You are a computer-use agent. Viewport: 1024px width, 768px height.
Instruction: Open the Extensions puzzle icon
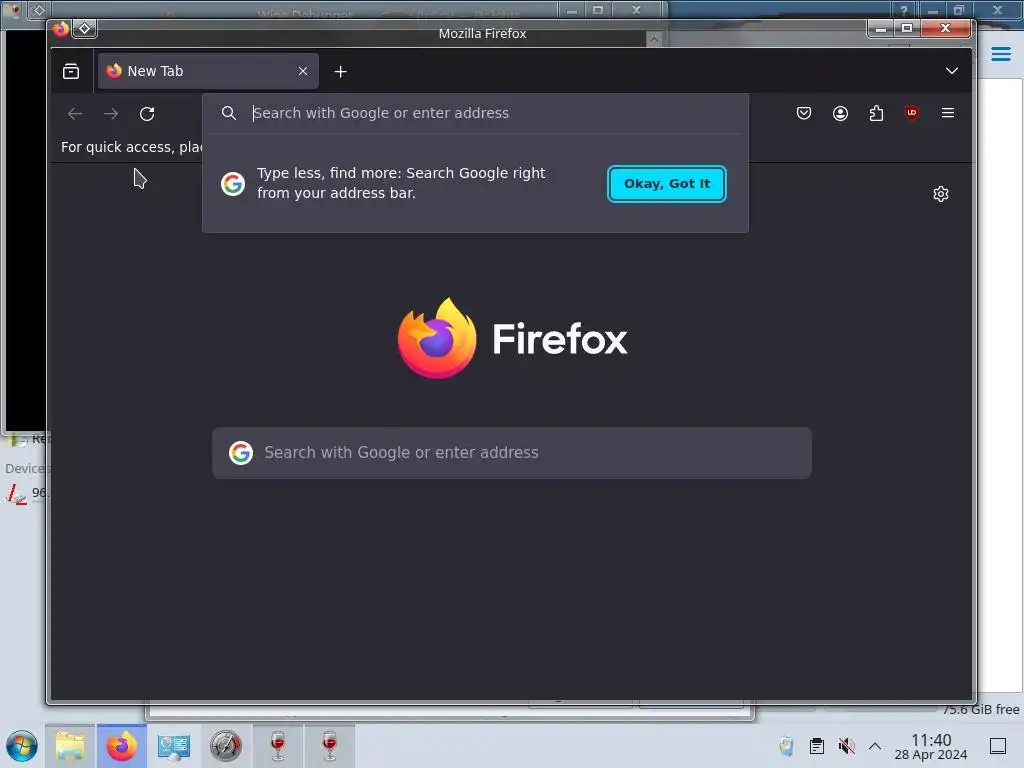coord(876,113)
